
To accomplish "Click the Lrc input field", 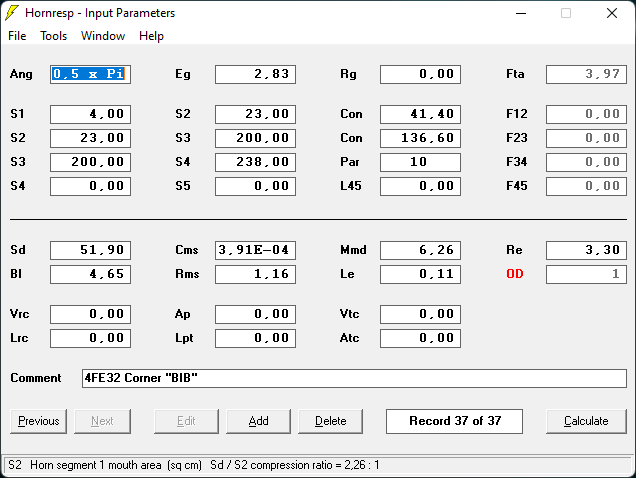I will 90,338.
